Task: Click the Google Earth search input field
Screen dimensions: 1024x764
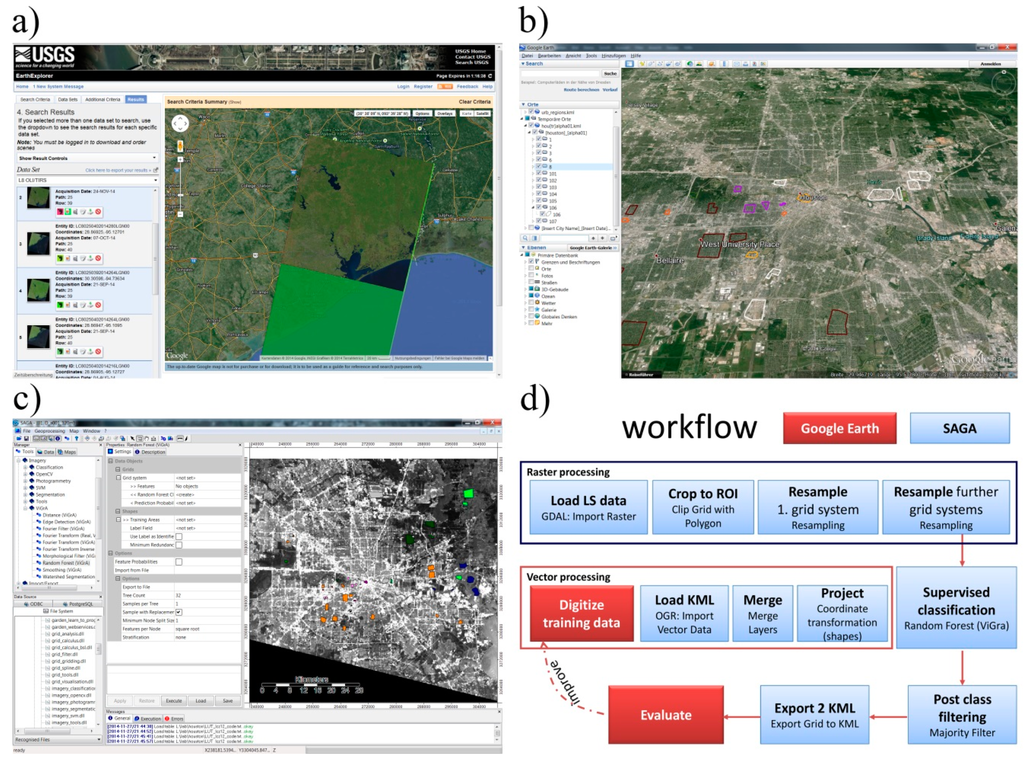Action: point(560,73)
